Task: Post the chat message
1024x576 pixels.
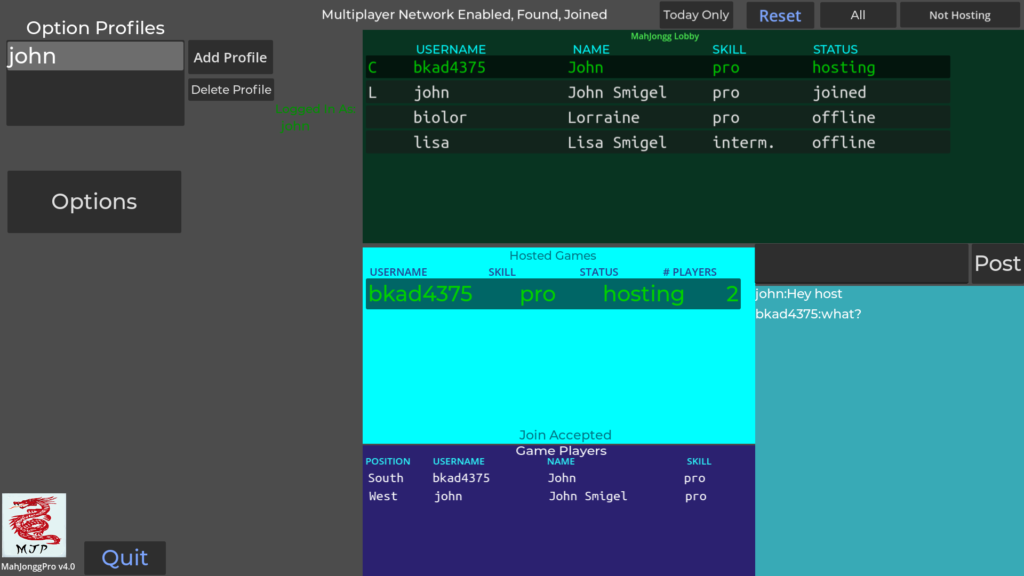Action: pyautogui.click(x=997, y=264)
